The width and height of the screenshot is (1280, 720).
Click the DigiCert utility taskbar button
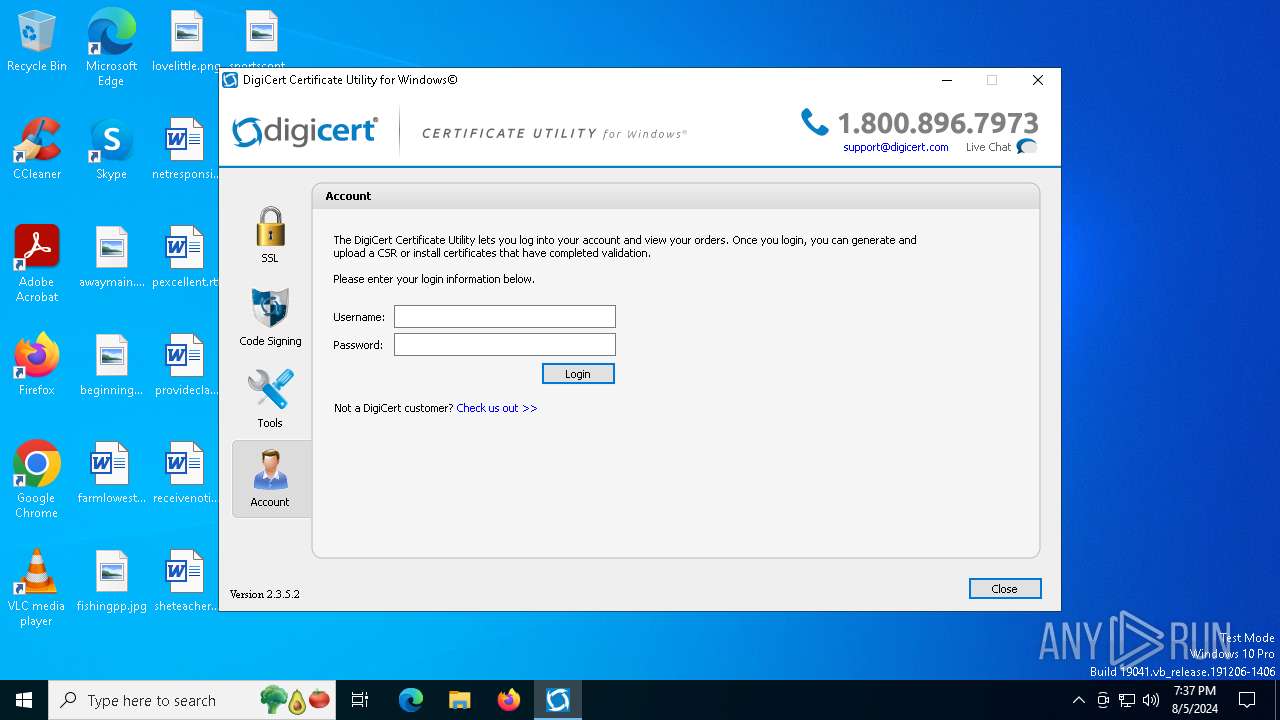[x=558, y=700]
